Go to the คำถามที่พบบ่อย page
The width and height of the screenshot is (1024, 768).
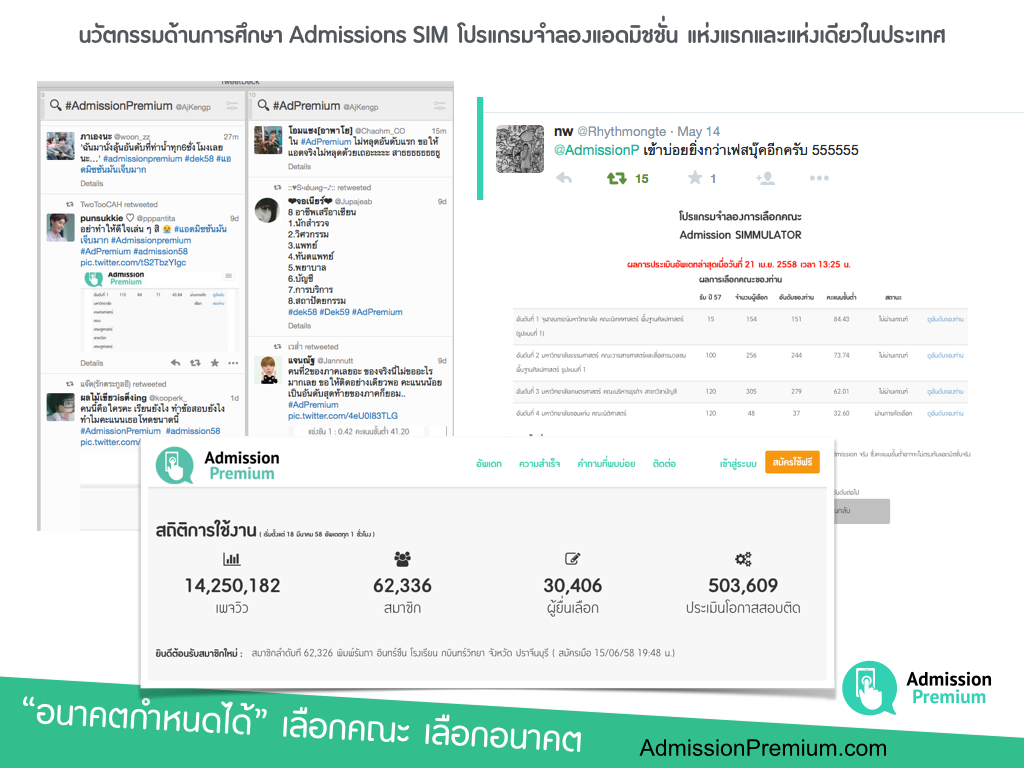pos(606,464)
